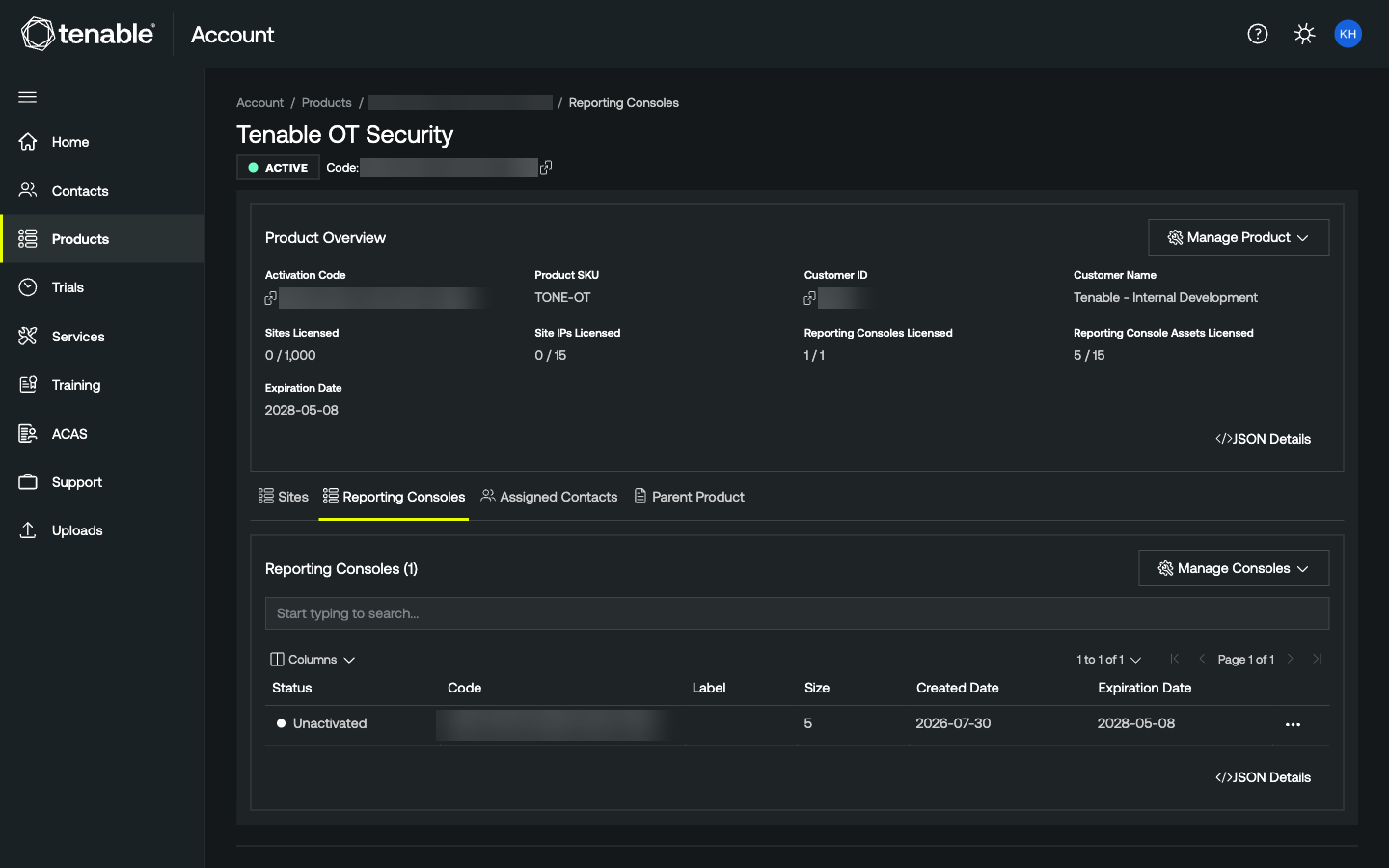Sort table by Label column
The width and height of the screenshot is (1389, 868).
tap(709, 688)
